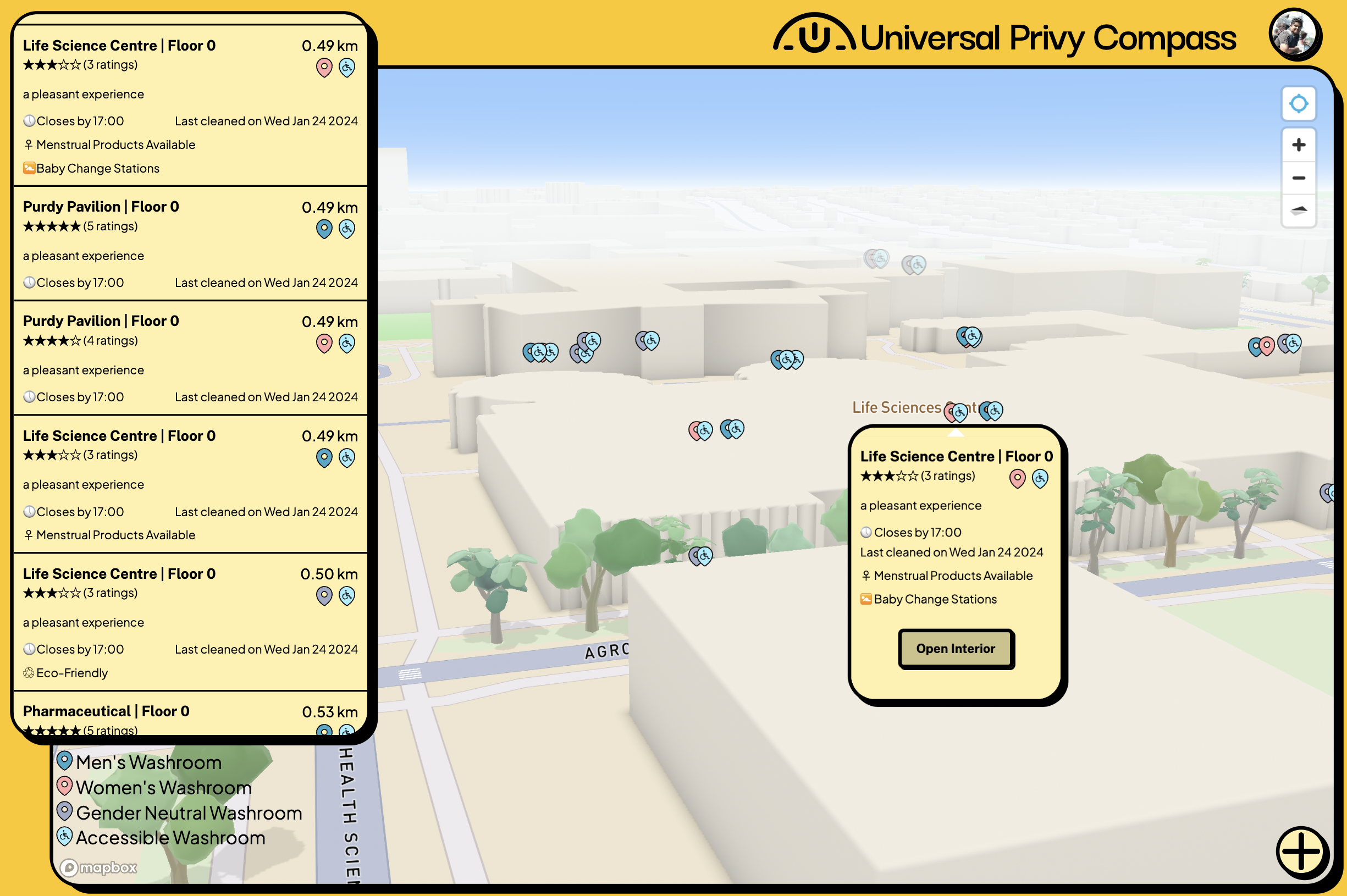Image resolution: width=1347 pixels, height=896 pixels.
Task: Open the Mapbox attribution logo link
Action: [x=99, y=867]
